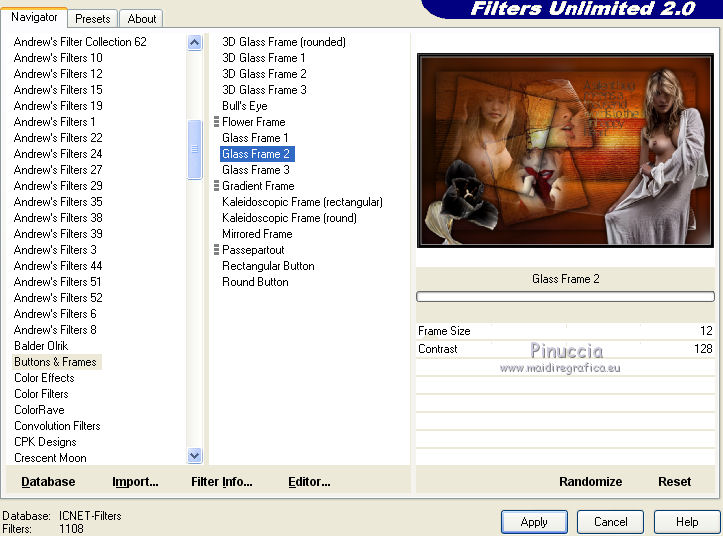Open the About tab
Image resolution: width=723 pixels, height=536 pixels.
coord(142,19)
